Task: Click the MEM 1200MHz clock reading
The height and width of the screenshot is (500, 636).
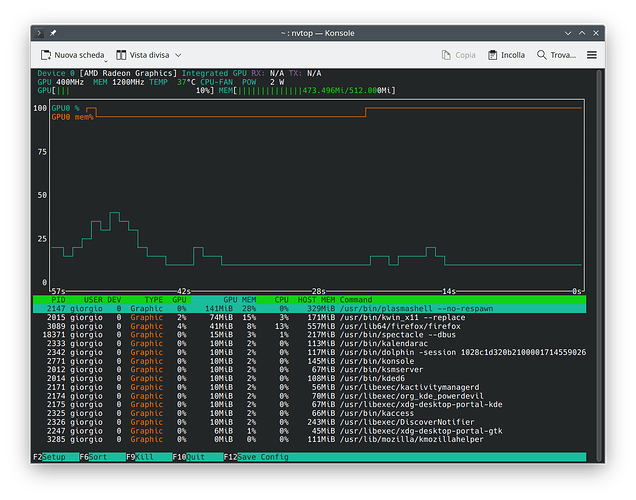Action: [x=118, y=82]
